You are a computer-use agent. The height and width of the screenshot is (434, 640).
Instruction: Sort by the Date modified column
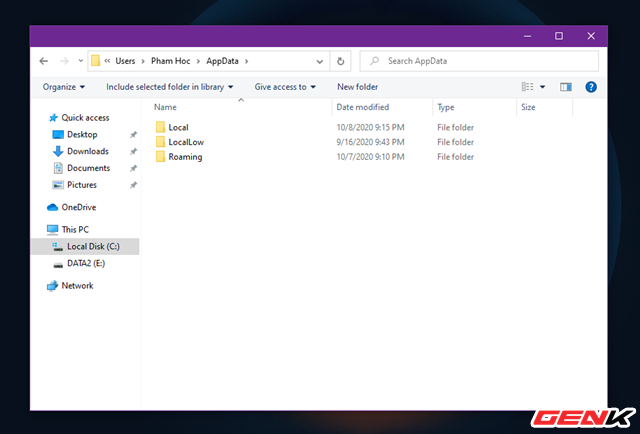364,107
